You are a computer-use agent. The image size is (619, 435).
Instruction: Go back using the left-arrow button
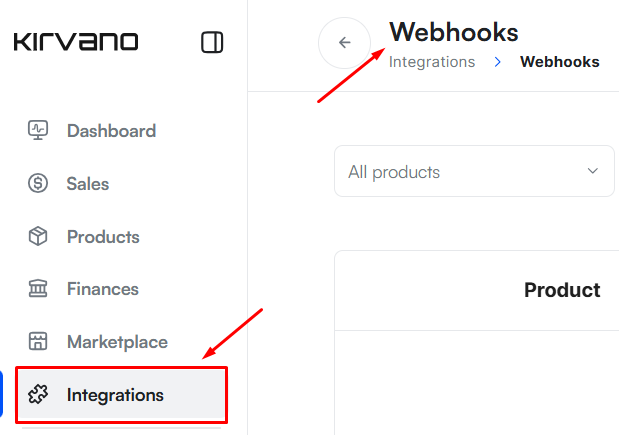click(345, 43)
